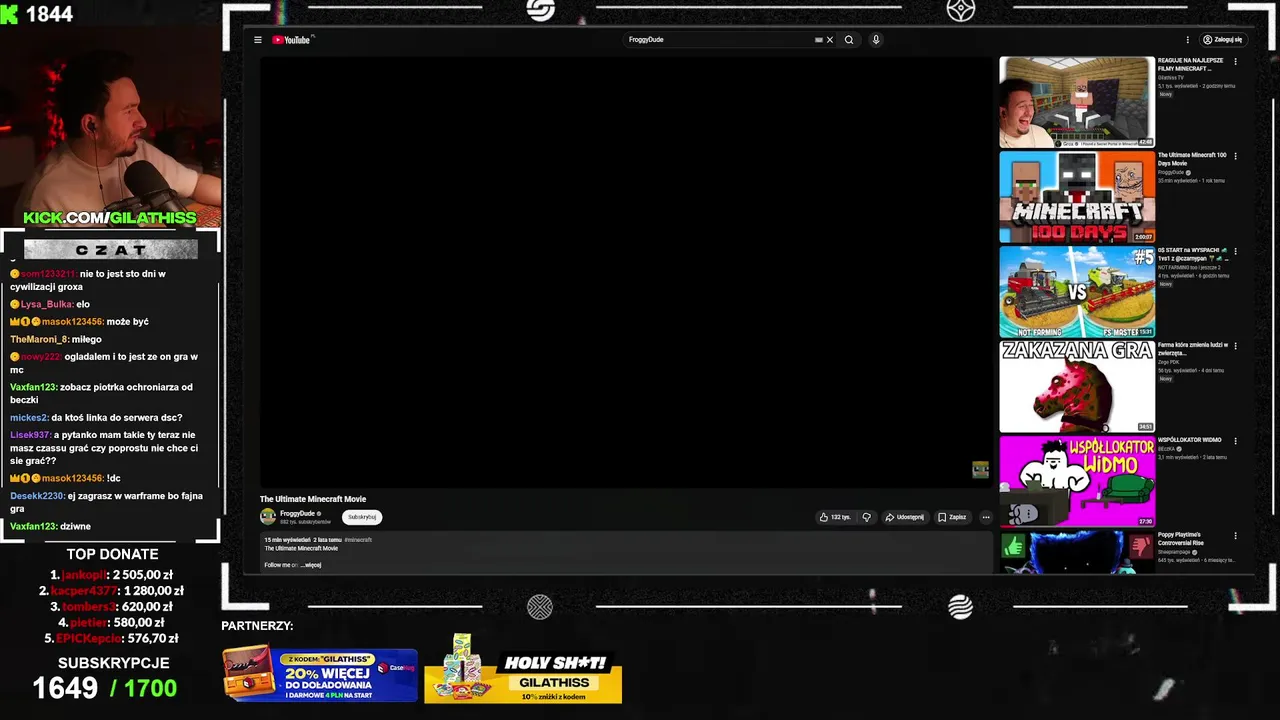
Task: Click chat username Lysa_Bulka
Action: 47,304
